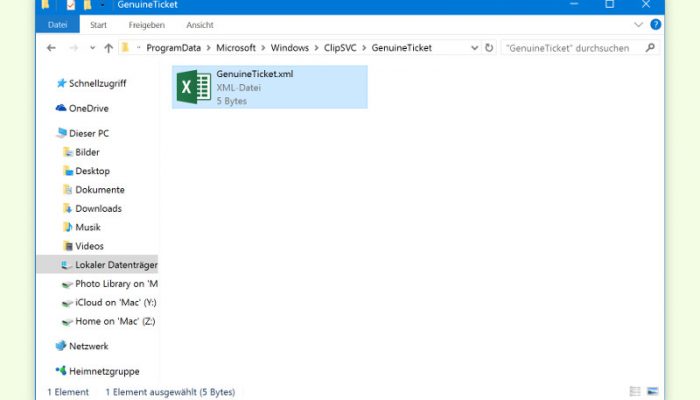700x400 pixels.
Task: Open the Ansicht ribbon tab
Action: click(200, 25)
